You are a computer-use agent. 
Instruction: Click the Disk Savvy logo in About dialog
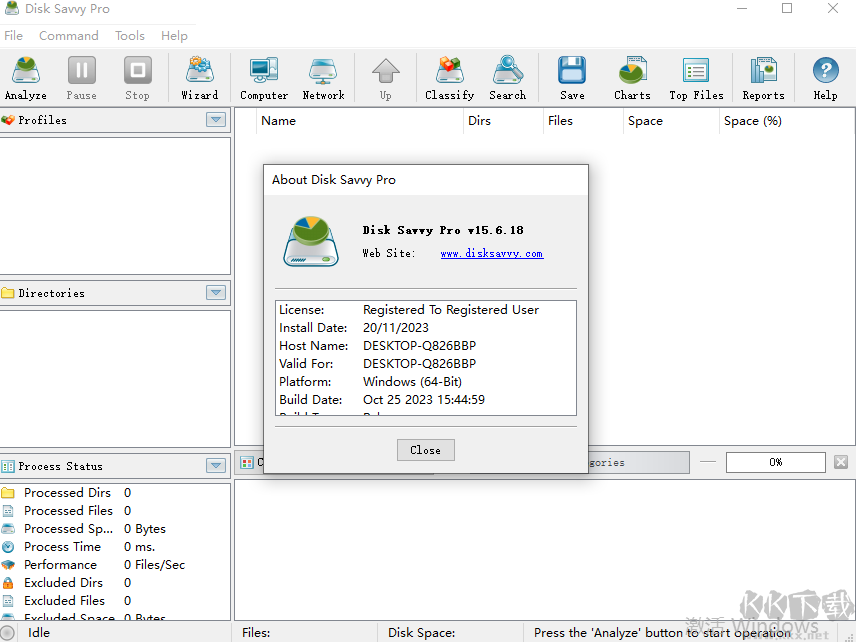pyautogui.click(x=311, y=241)
